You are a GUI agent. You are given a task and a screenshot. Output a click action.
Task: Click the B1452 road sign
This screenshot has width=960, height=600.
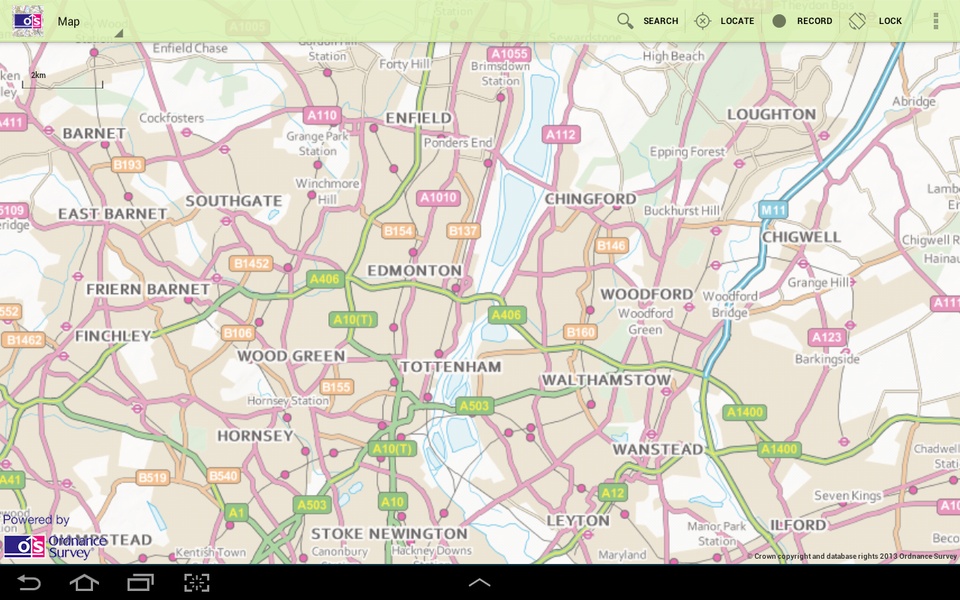click(x=252, y=263)
